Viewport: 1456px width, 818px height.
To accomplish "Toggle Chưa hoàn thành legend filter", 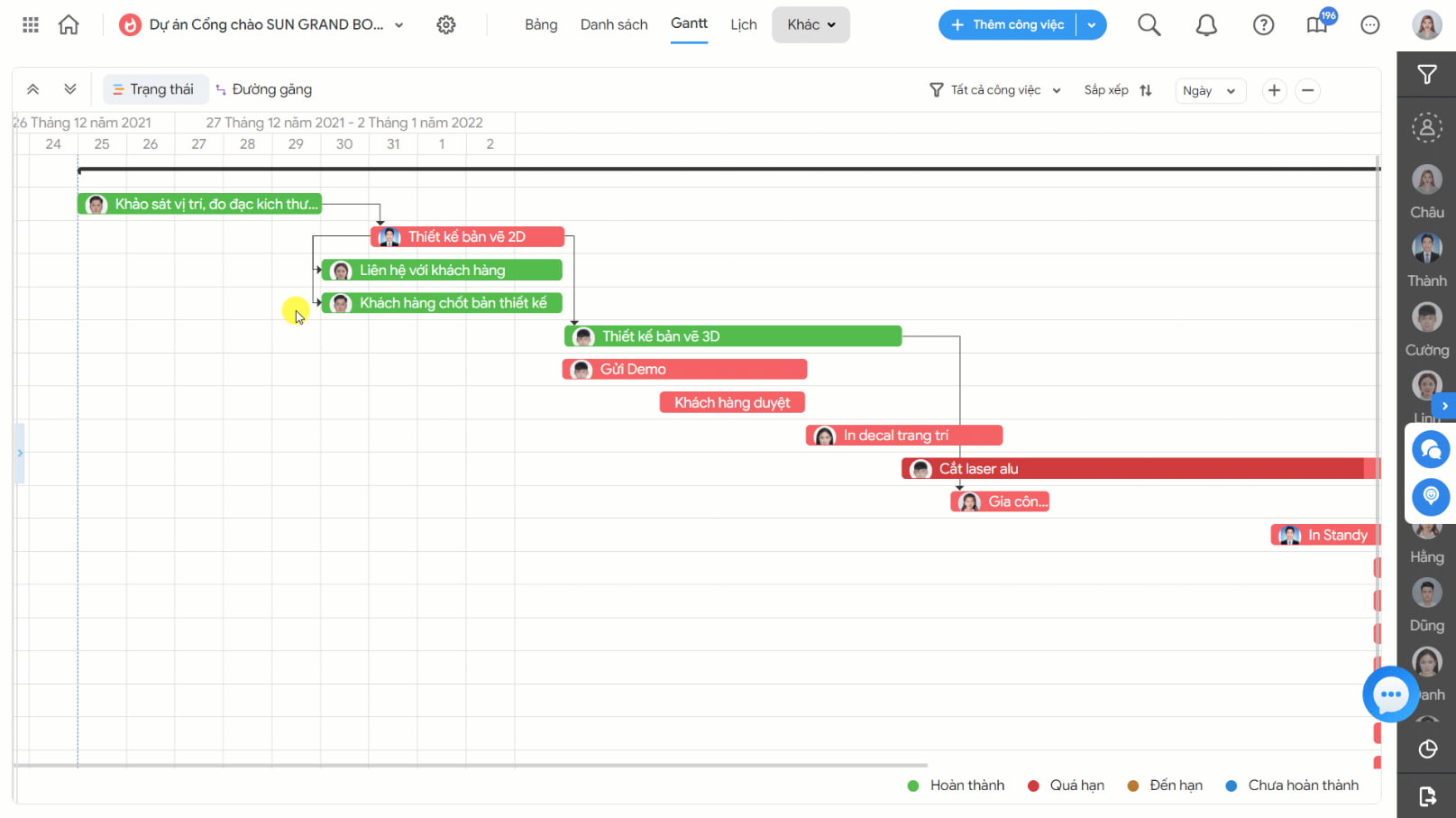I will [1292, 786].
